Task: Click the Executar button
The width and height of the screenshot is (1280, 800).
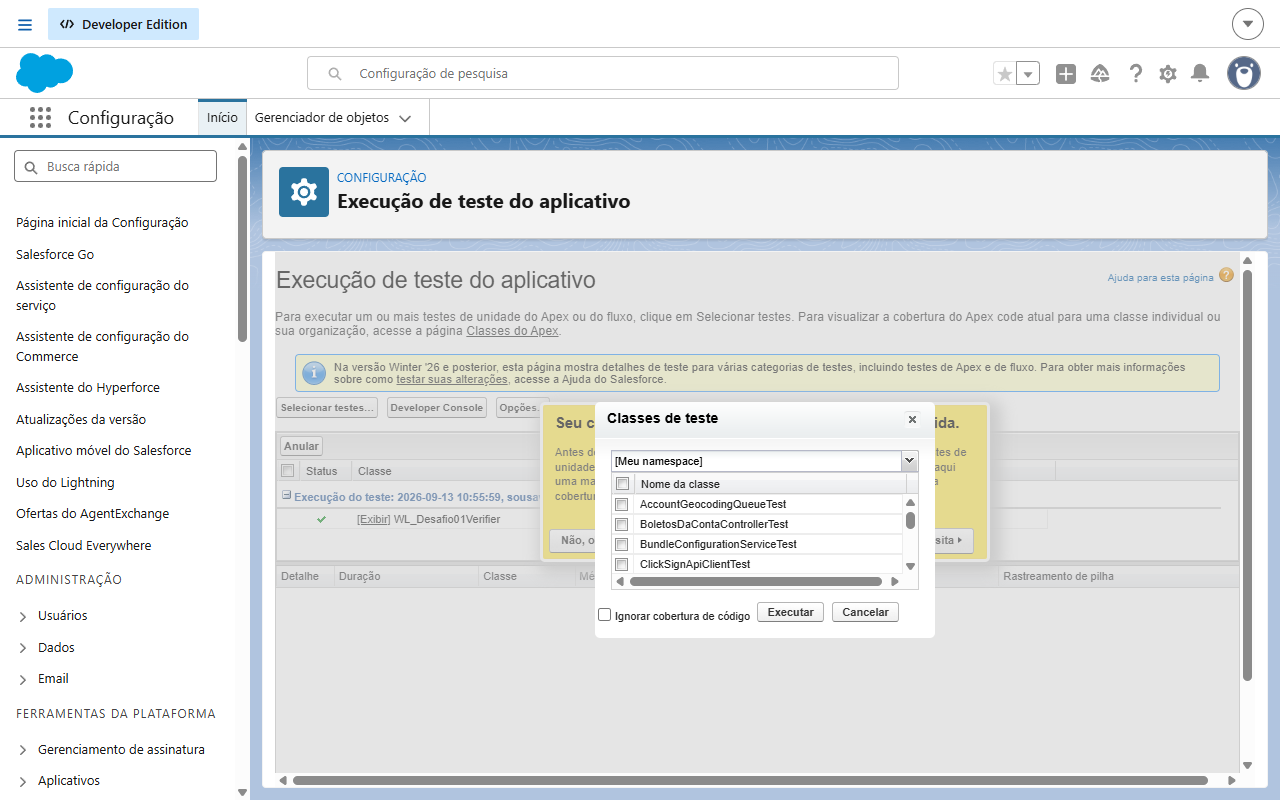Action: click(x=790, y=612)
